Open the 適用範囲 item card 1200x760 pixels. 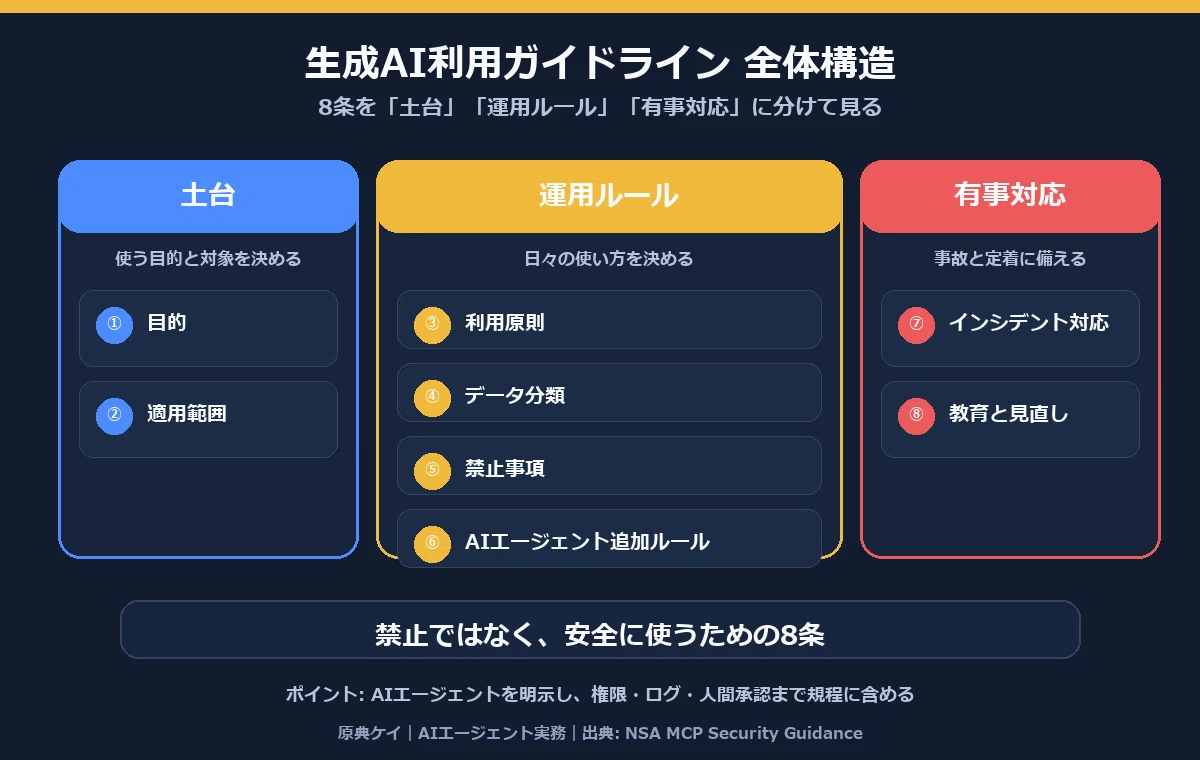(x=208, y=419)
